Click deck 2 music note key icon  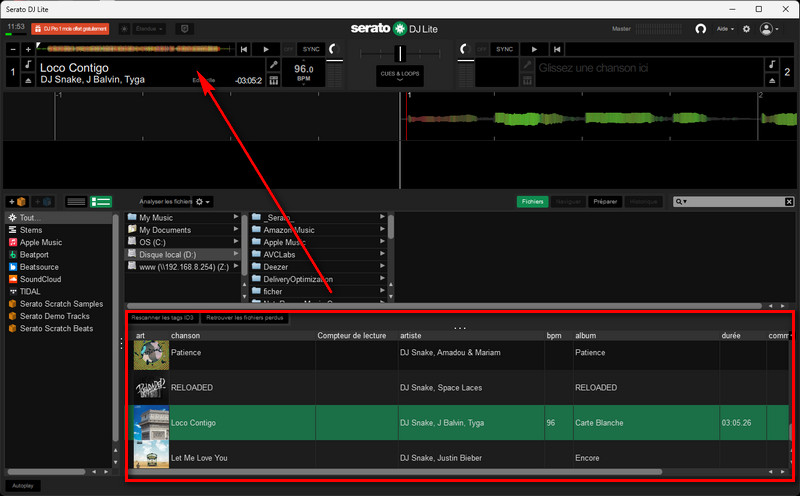pos(772,64)
